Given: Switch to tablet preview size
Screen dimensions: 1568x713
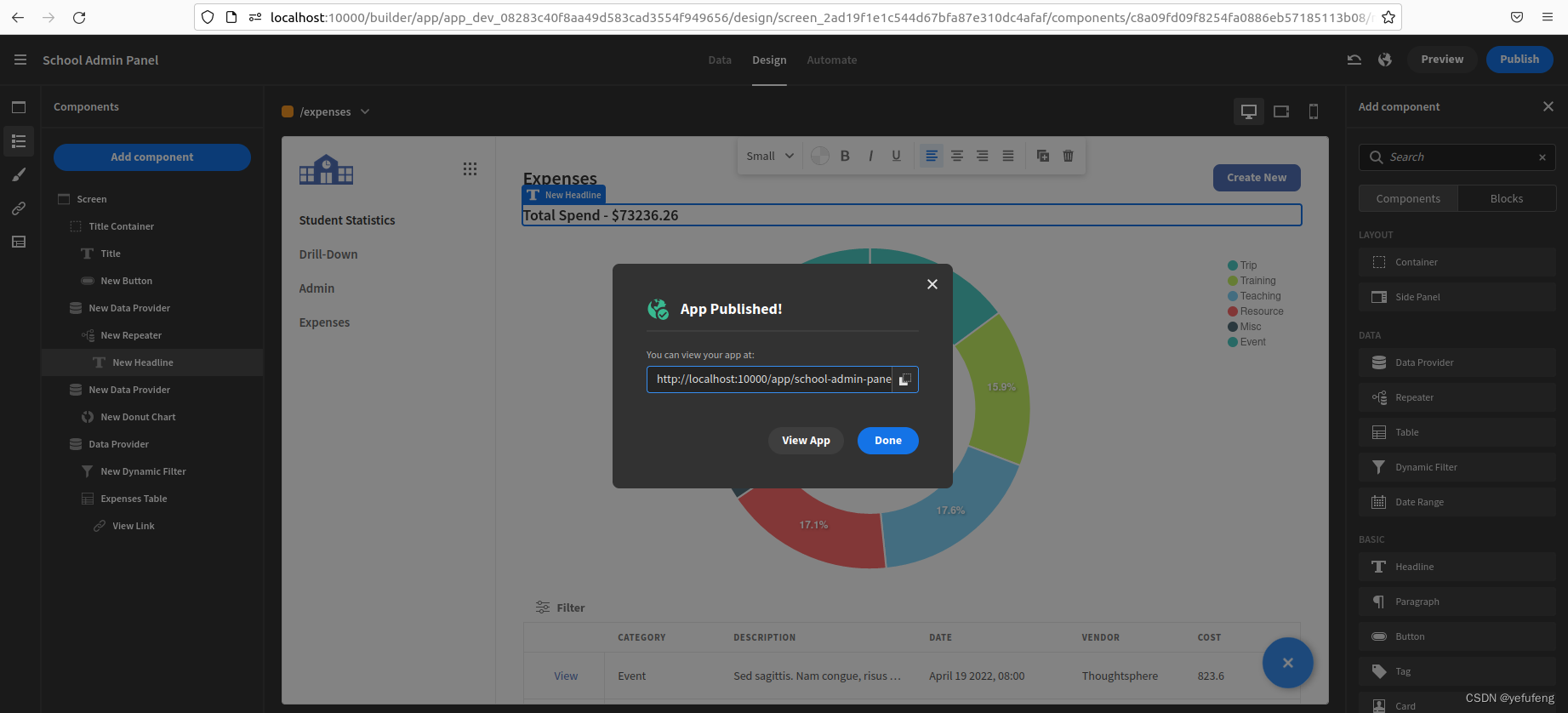Looking at the screenshot, I should point(1281,111).
